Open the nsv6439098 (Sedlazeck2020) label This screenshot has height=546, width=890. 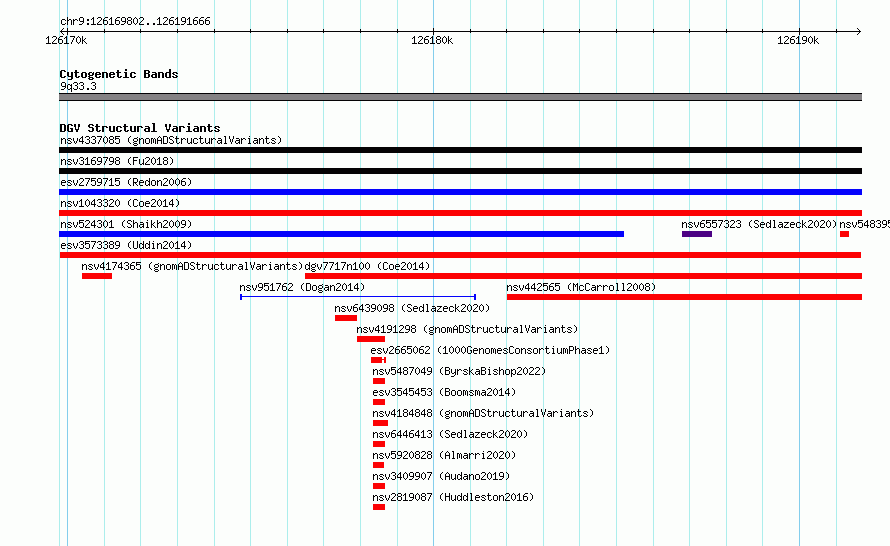pyautogui.click(x=412, y=308)
